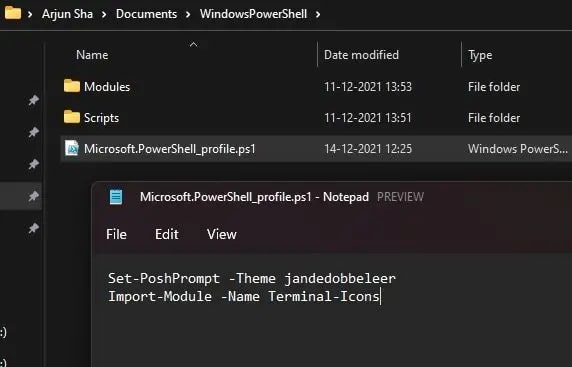Open the File menu in Notepad
This screenshot has height=367, width=572.
click(116, 234)
